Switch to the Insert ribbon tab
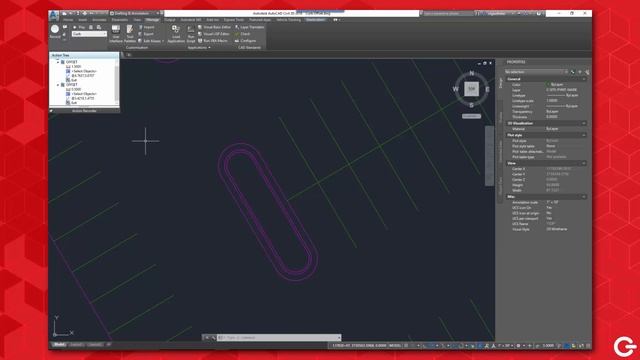Screen dimensions: 640x360 82,20
